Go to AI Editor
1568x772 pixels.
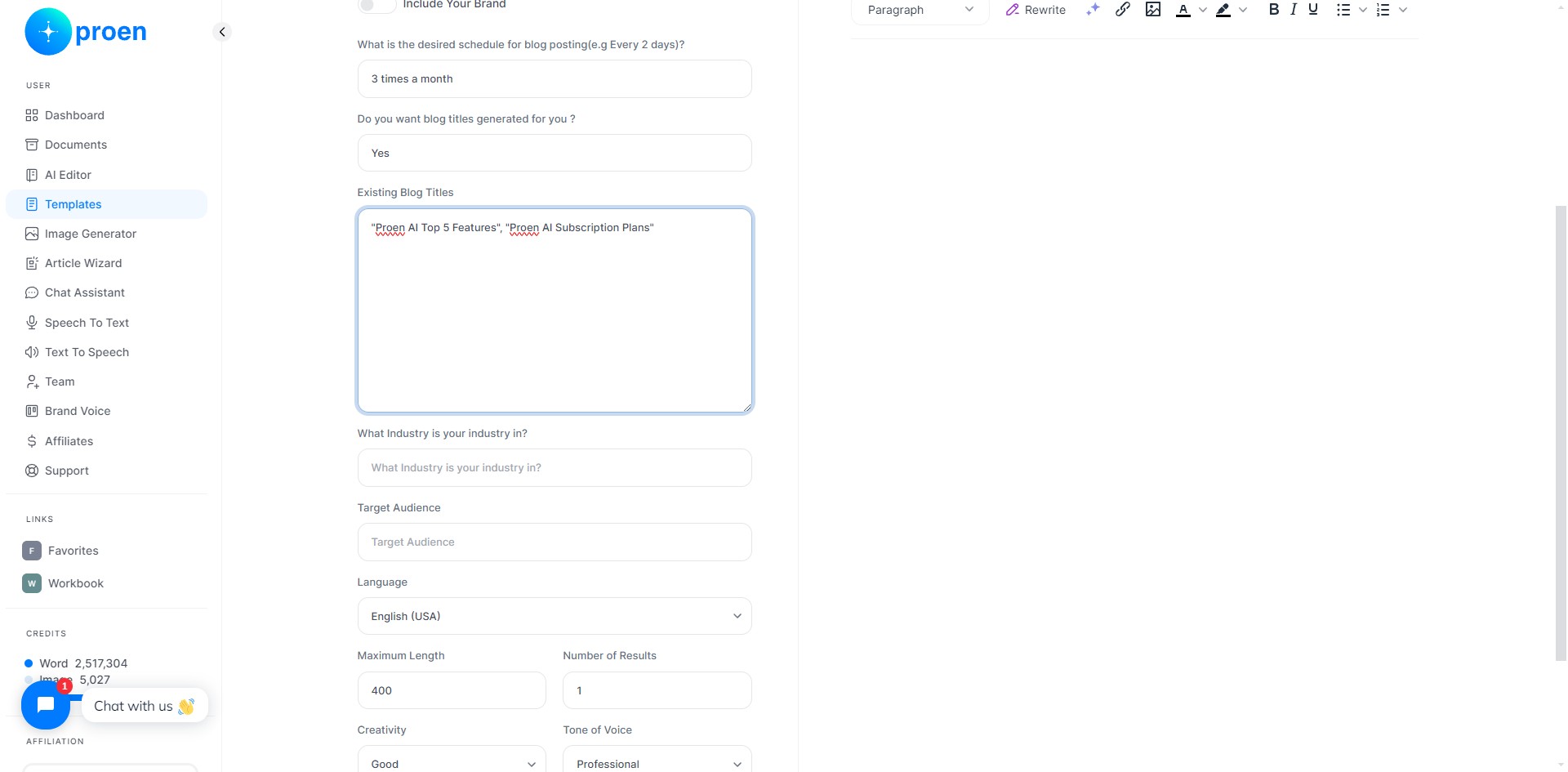(x=68, y=175)
